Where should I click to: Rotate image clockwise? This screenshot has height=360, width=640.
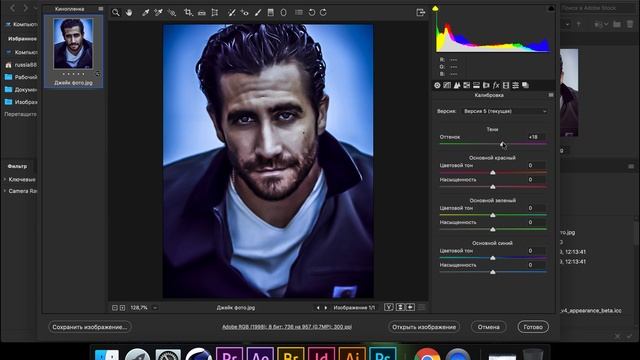point(323,13)
